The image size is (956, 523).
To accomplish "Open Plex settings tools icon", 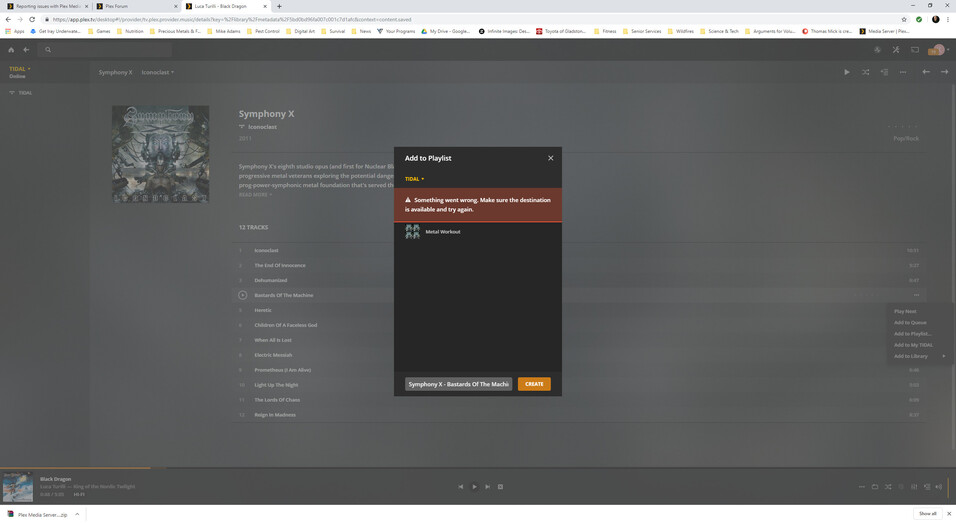I will click(896, 50).
